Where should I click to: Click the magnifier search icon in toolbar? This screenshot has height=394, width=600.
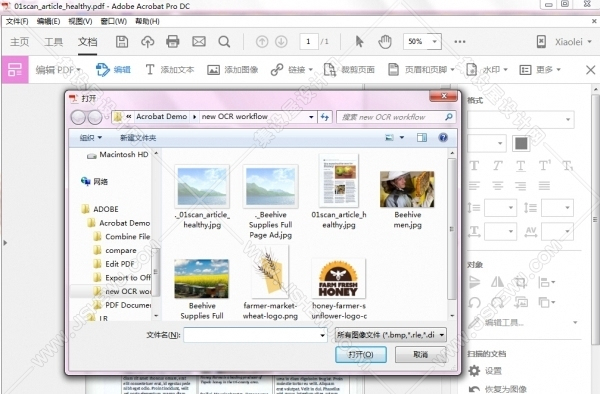224,41
